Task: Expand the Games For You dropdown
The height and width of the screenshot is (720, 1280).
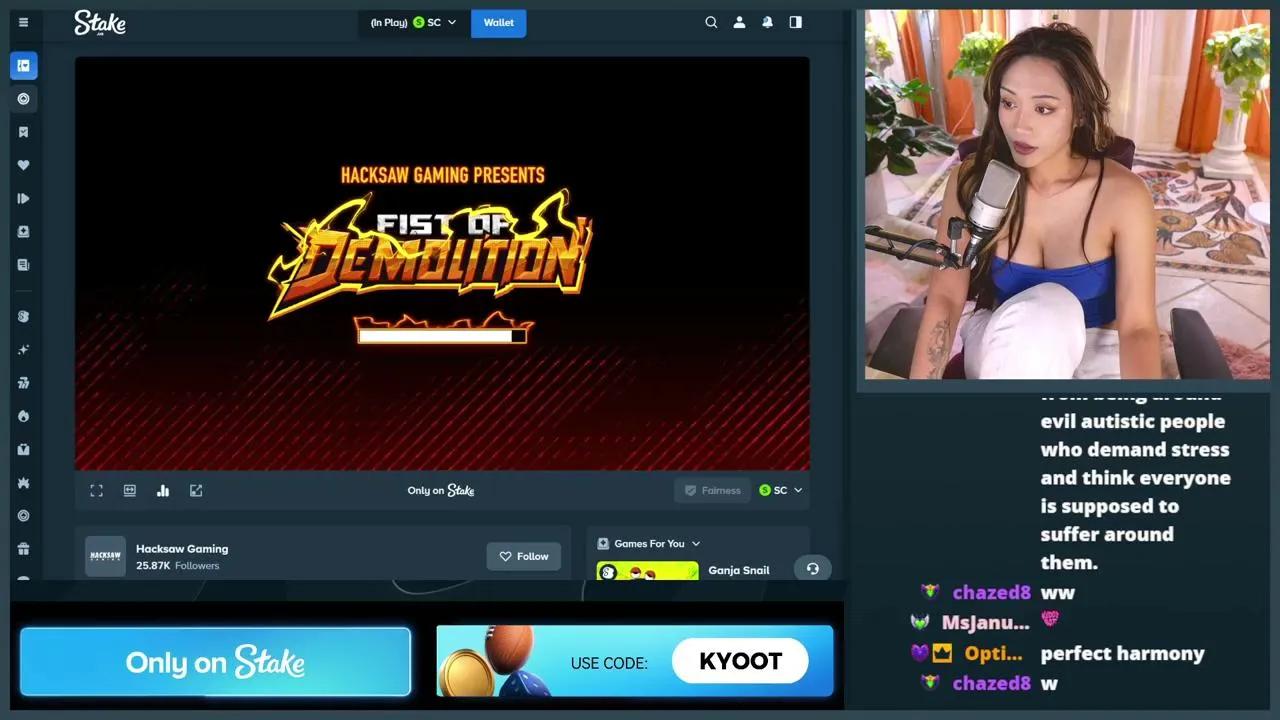Action: point(649,544)
